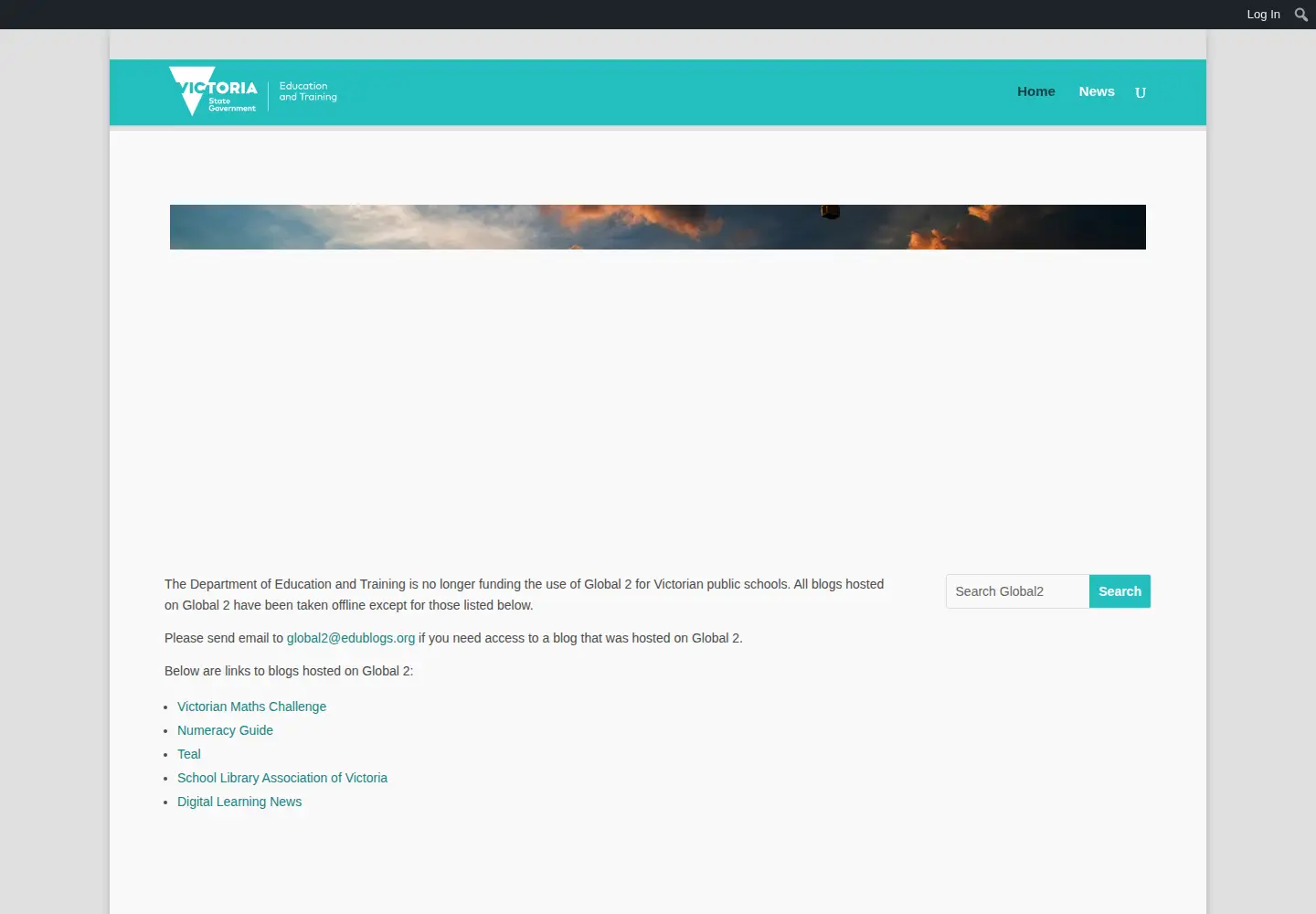1316x914 pixels.
Task: Open the Teal blog link
Action: pyautogui.click(x=189, y=754)
